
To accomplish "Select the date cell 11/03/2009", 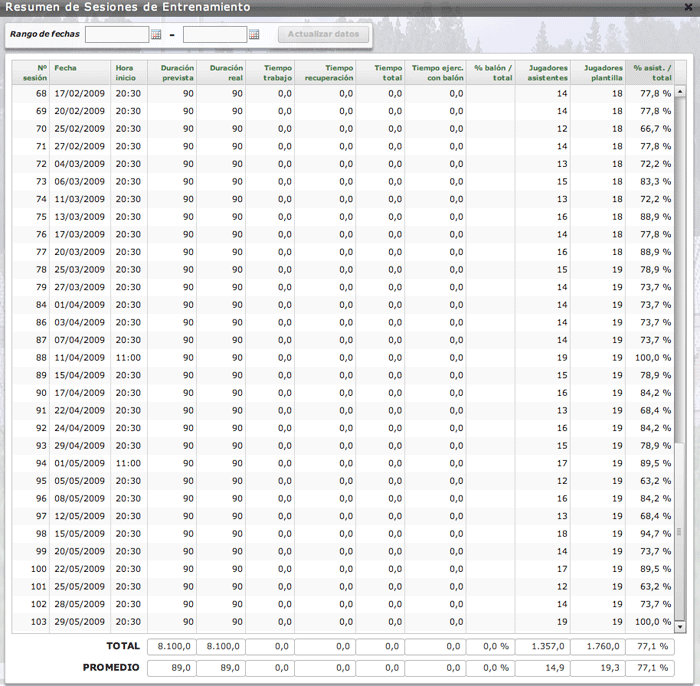I will pyautogui.click(x=79, y=199).
